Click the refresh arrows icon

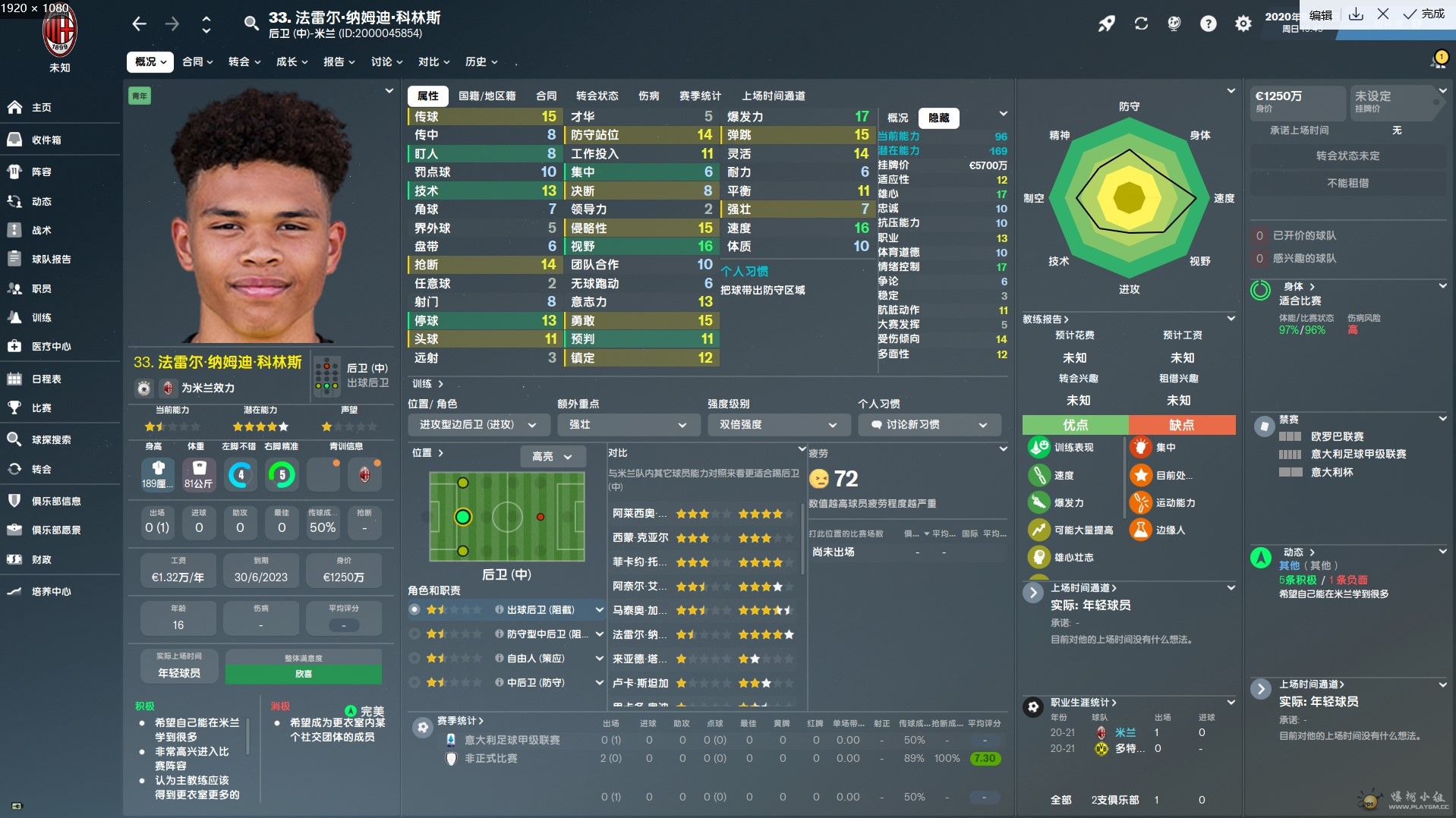(x=1141, y=24)
